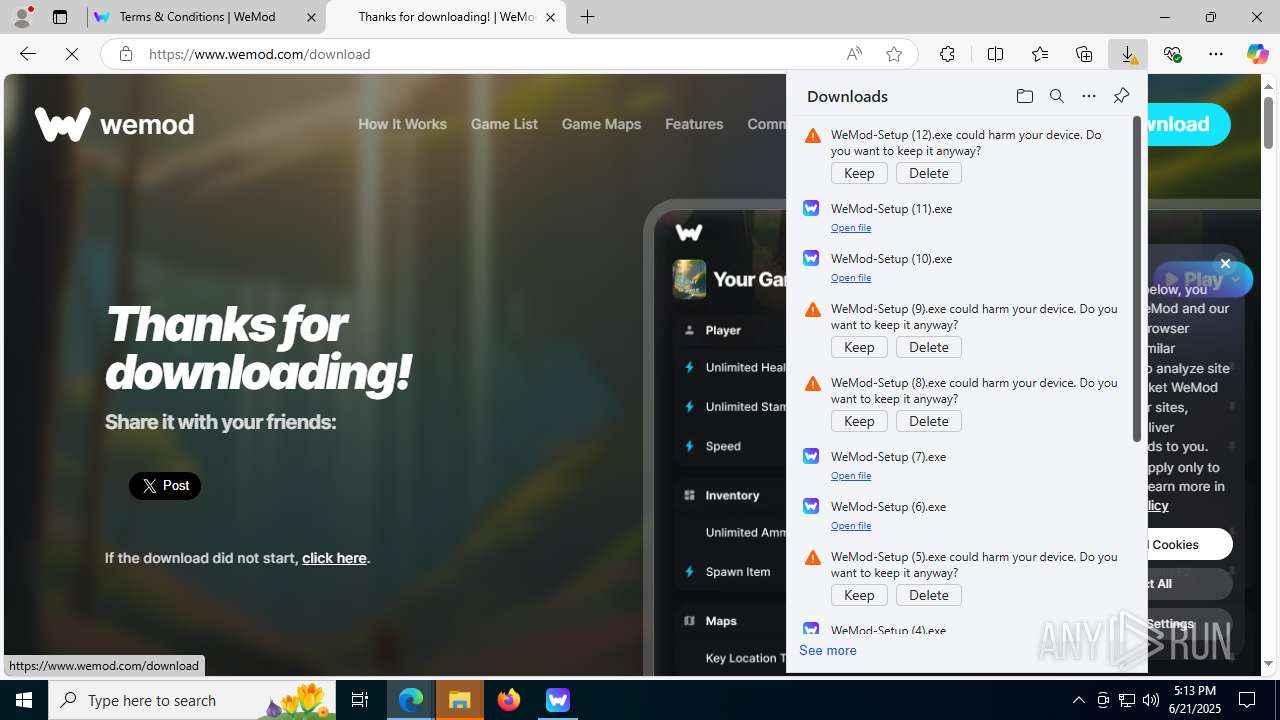
Task: Click X Post share button
Action: 165,486
